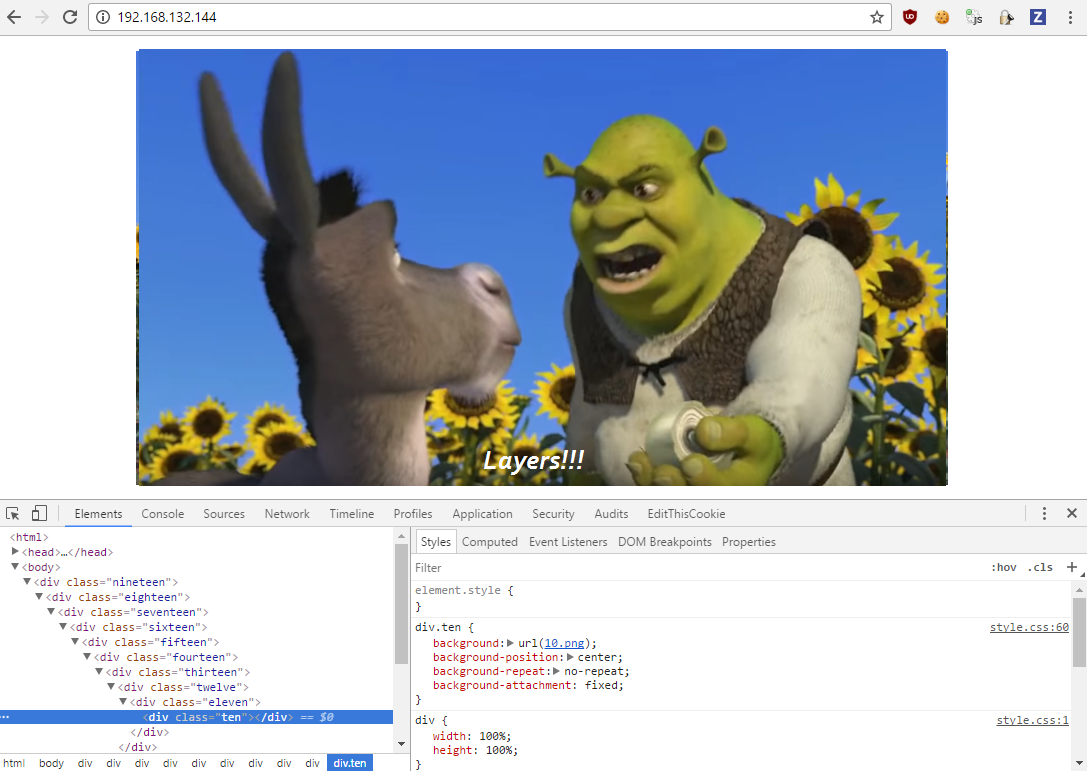Select the div class ten DOM row
Image resolution: width=1087 pixels, height=771 pixels.
197,717
